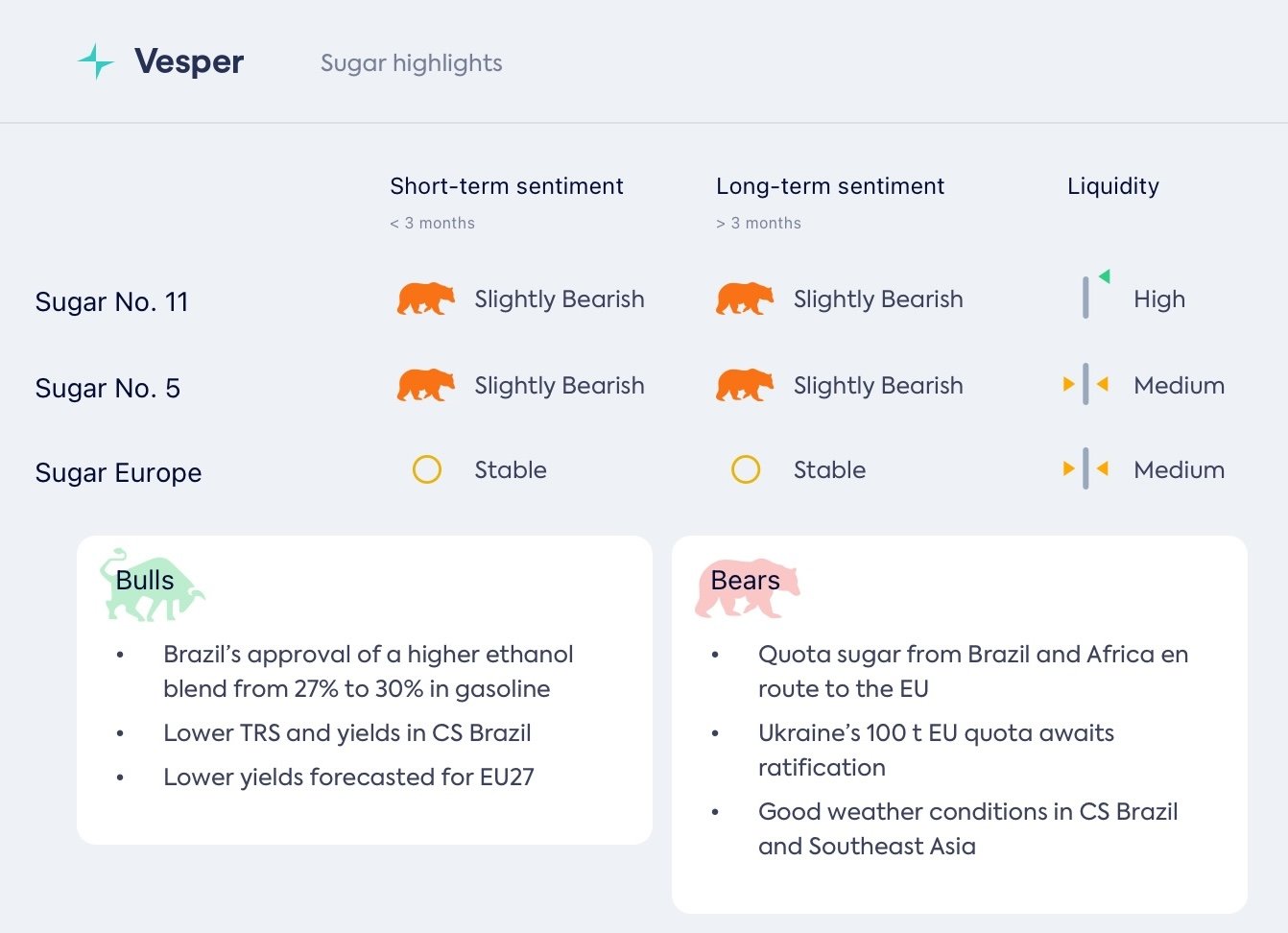
Task: Click the Liquidity column header
Action: [1113, 186]
